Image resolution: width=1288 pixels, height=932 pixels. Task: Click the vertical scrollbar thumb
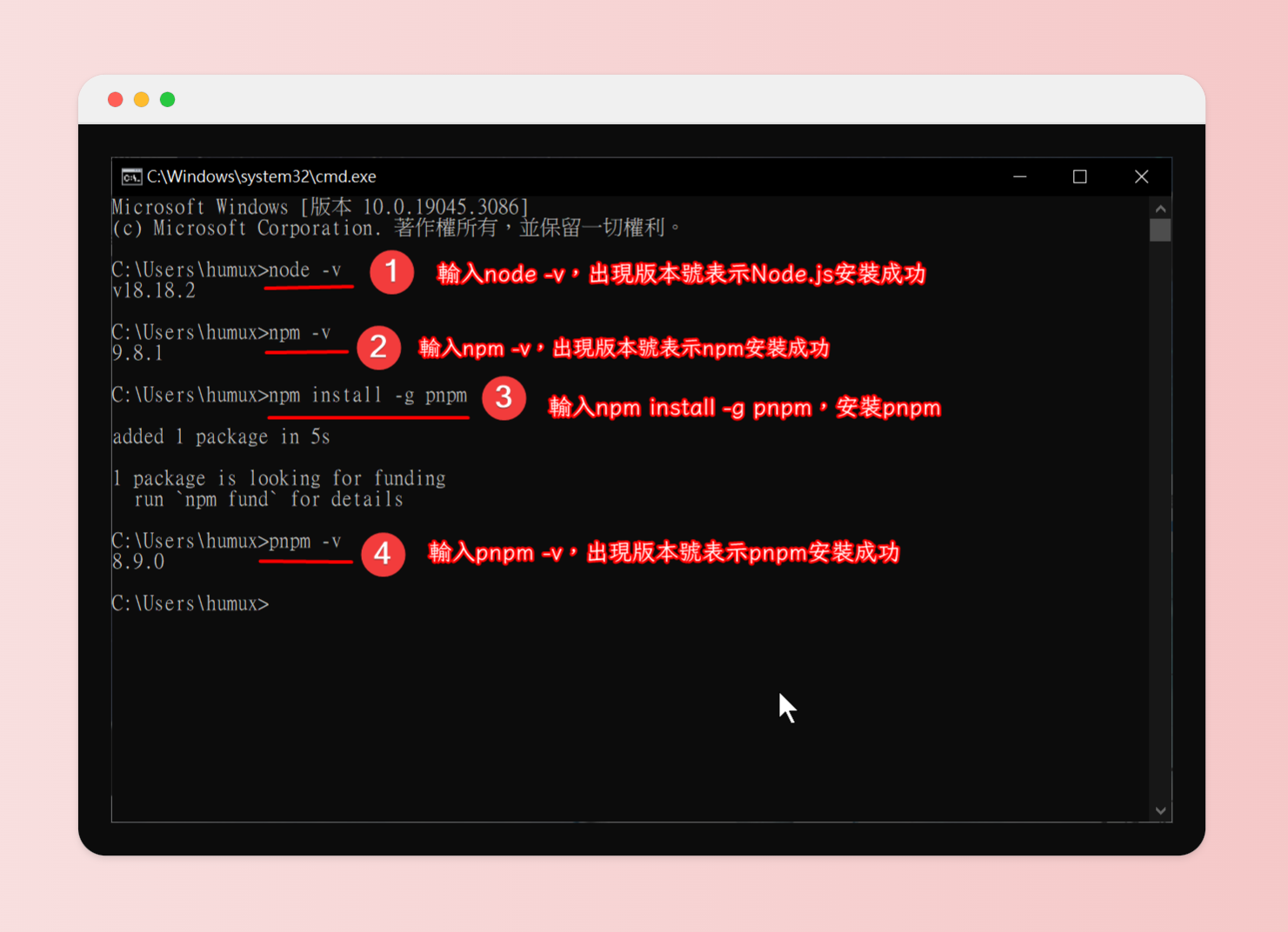1160,230
